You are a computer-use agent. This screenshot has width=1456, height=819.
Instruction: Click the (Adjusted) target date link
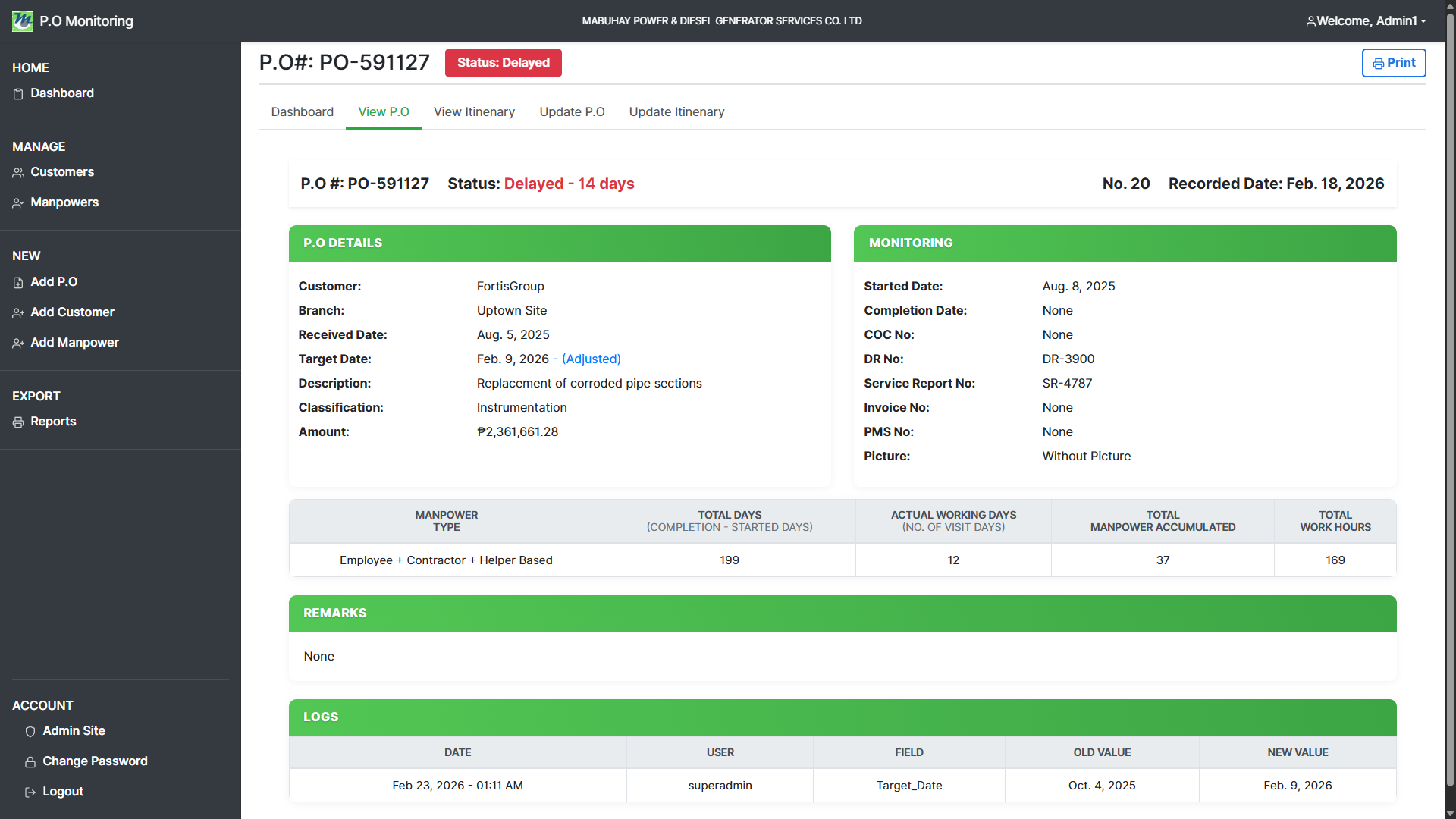tap(591, 359)
